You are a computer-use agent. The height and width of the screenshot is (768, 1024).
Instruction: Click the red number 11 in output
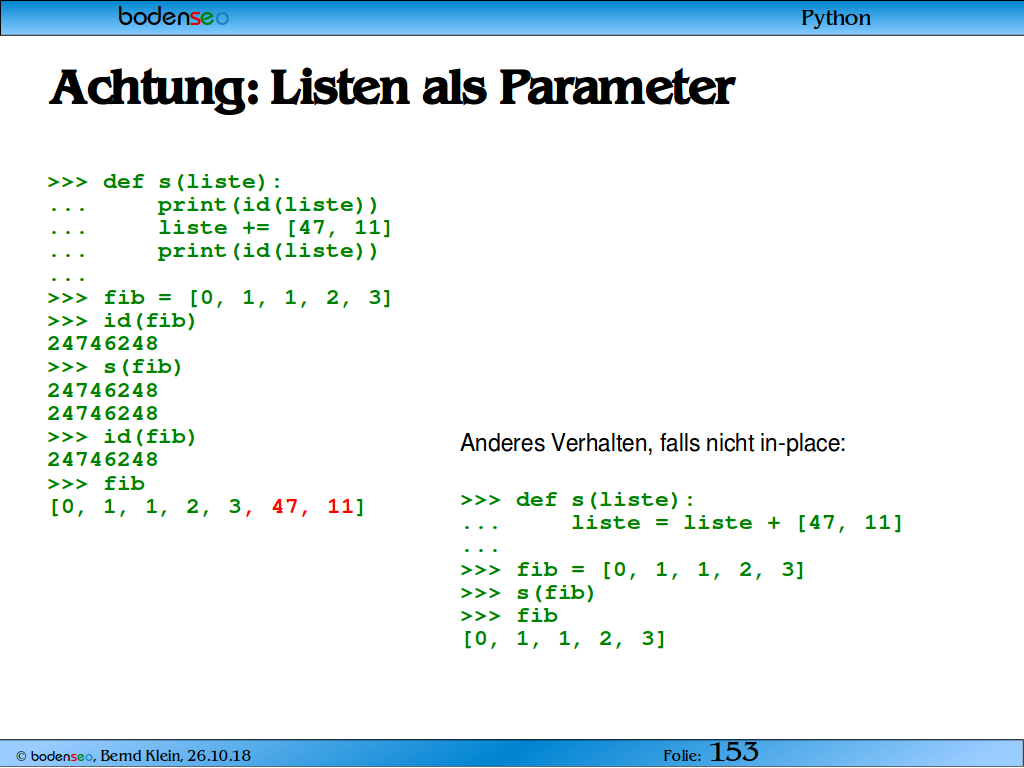340,506
